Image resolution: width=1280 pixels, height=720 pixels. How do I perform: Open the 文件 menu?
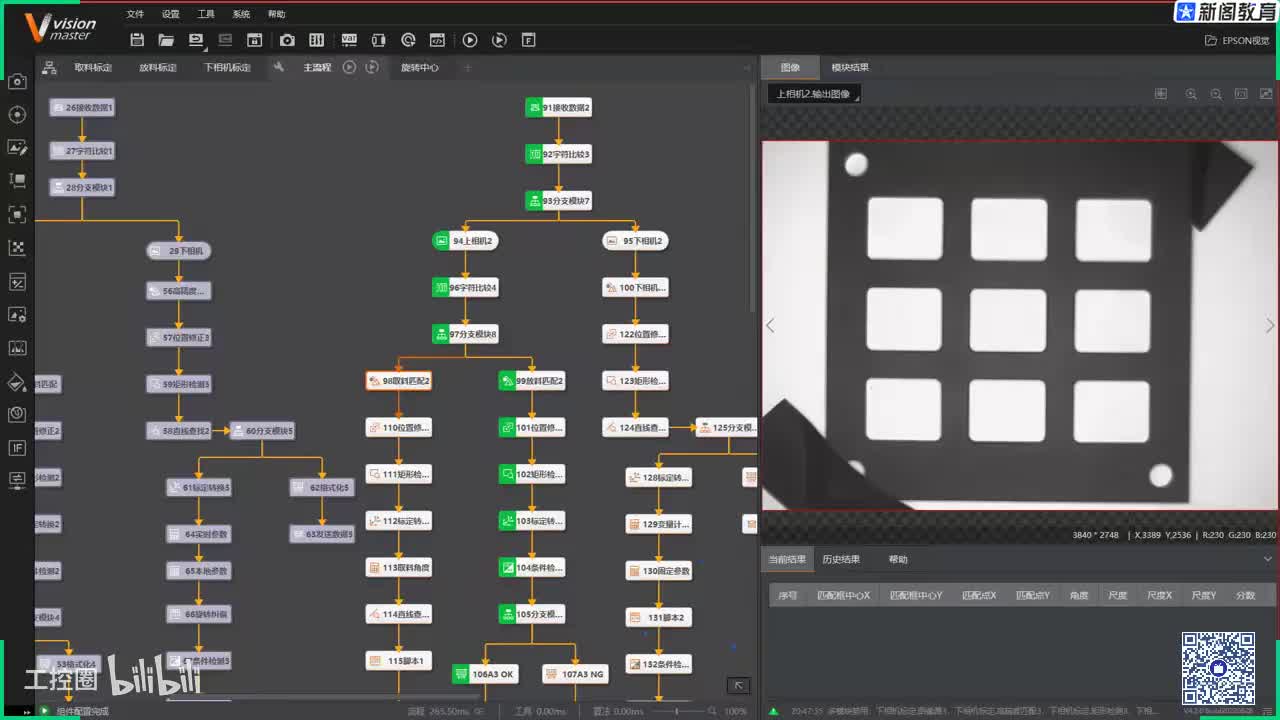click(x=135, y=14)
